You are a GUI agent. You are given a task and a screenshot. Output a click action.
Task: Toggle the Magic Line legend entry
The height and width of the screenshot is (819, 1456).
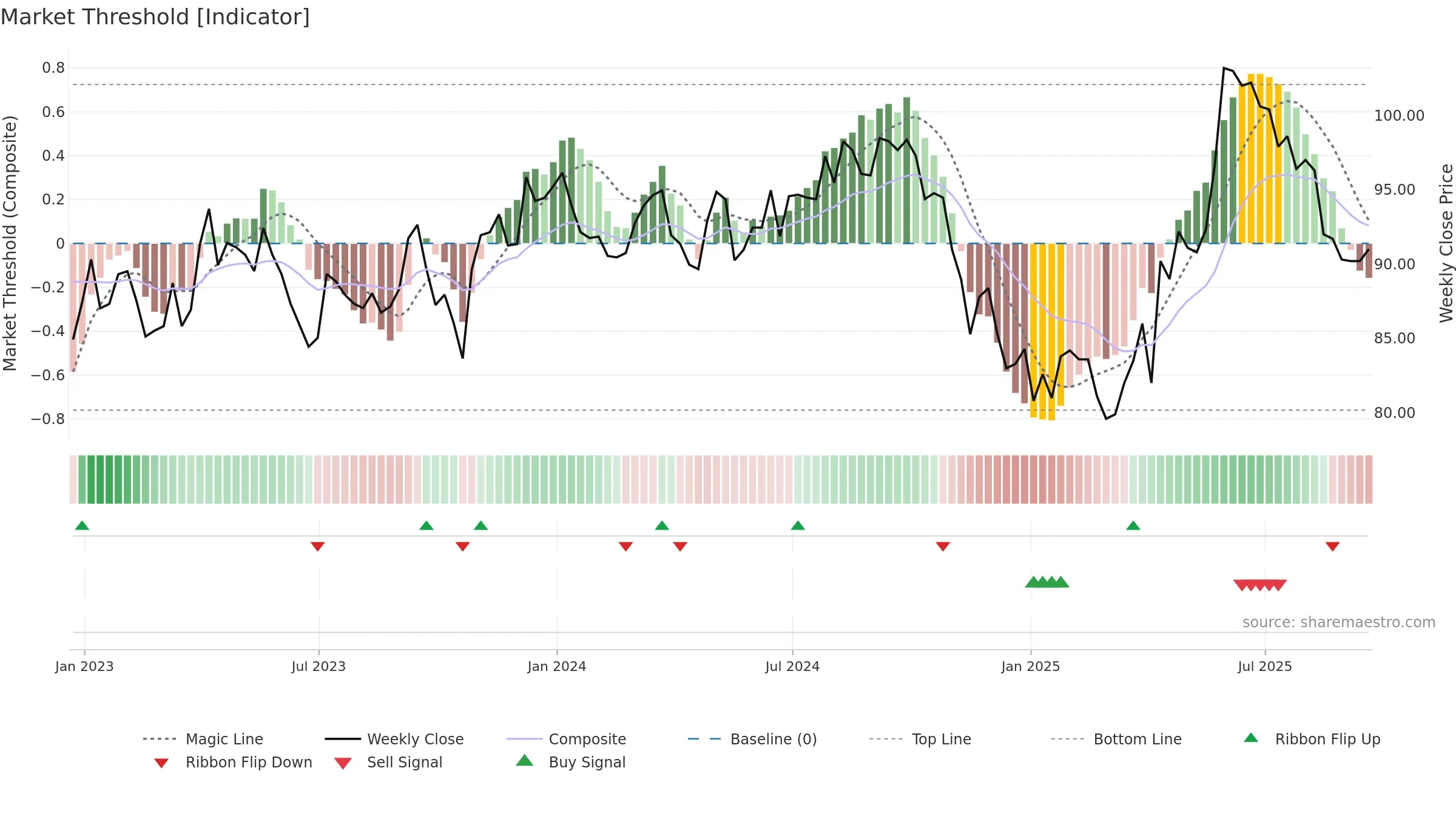[203, 739]
